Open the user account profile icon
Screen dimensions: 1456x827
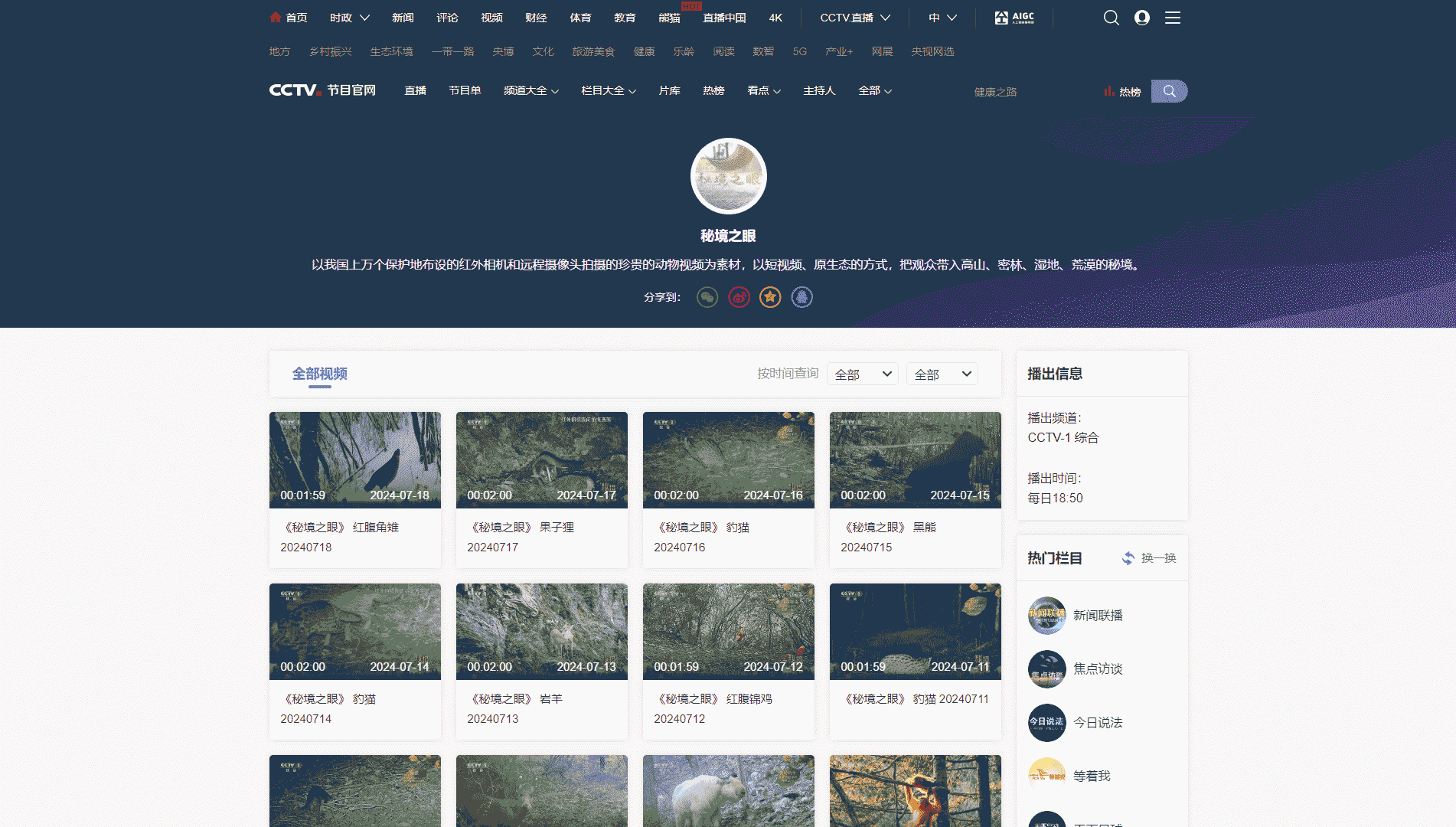(1142, 18)
